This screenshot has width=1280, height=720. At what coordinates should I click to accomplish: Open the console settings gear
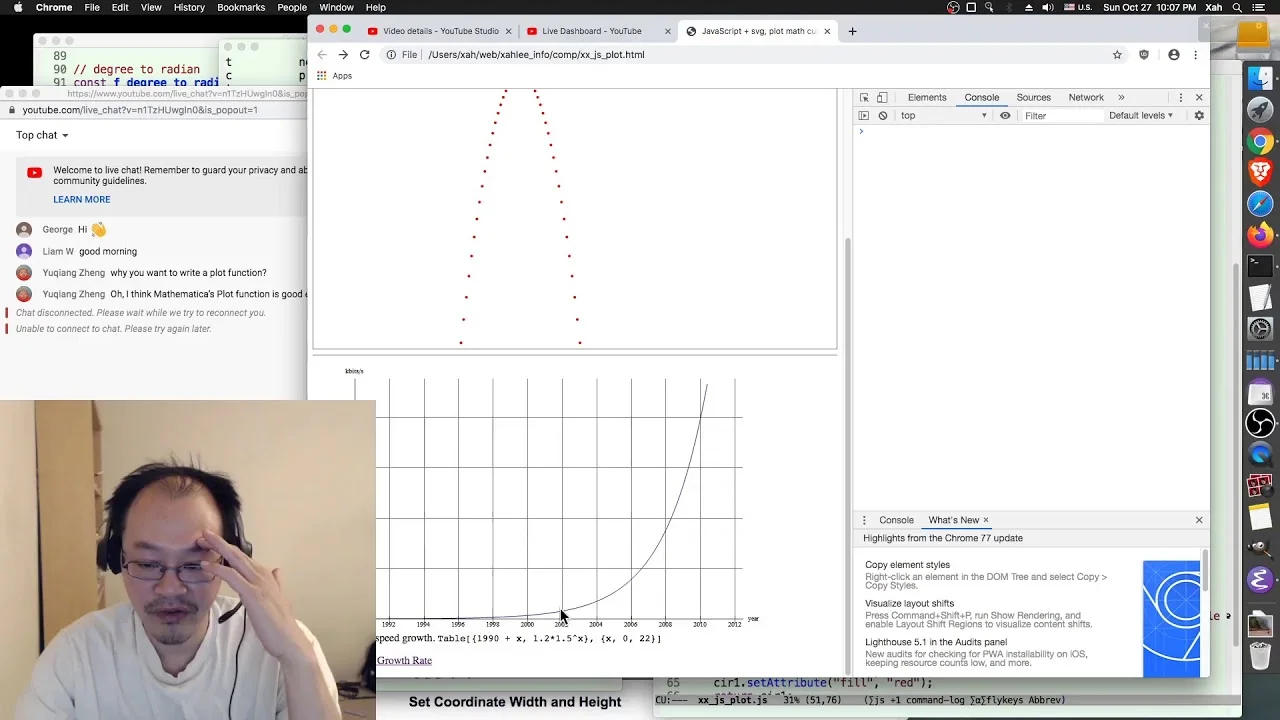[x=1199, y=116]
